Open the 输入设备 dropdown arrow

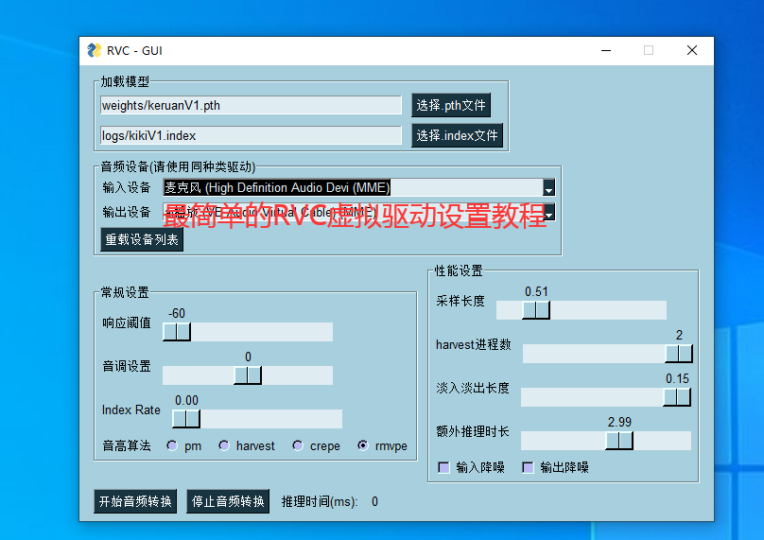coord(548,188)
